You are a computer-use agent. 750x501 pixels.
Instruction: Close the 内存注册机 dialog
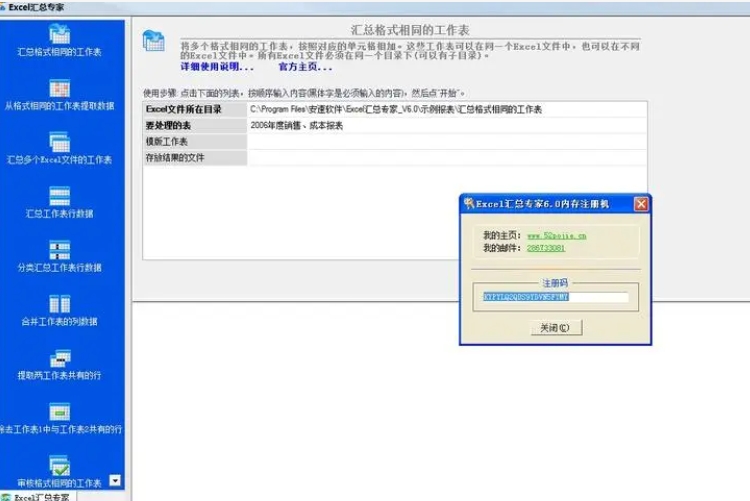click(x=641, y=204)
